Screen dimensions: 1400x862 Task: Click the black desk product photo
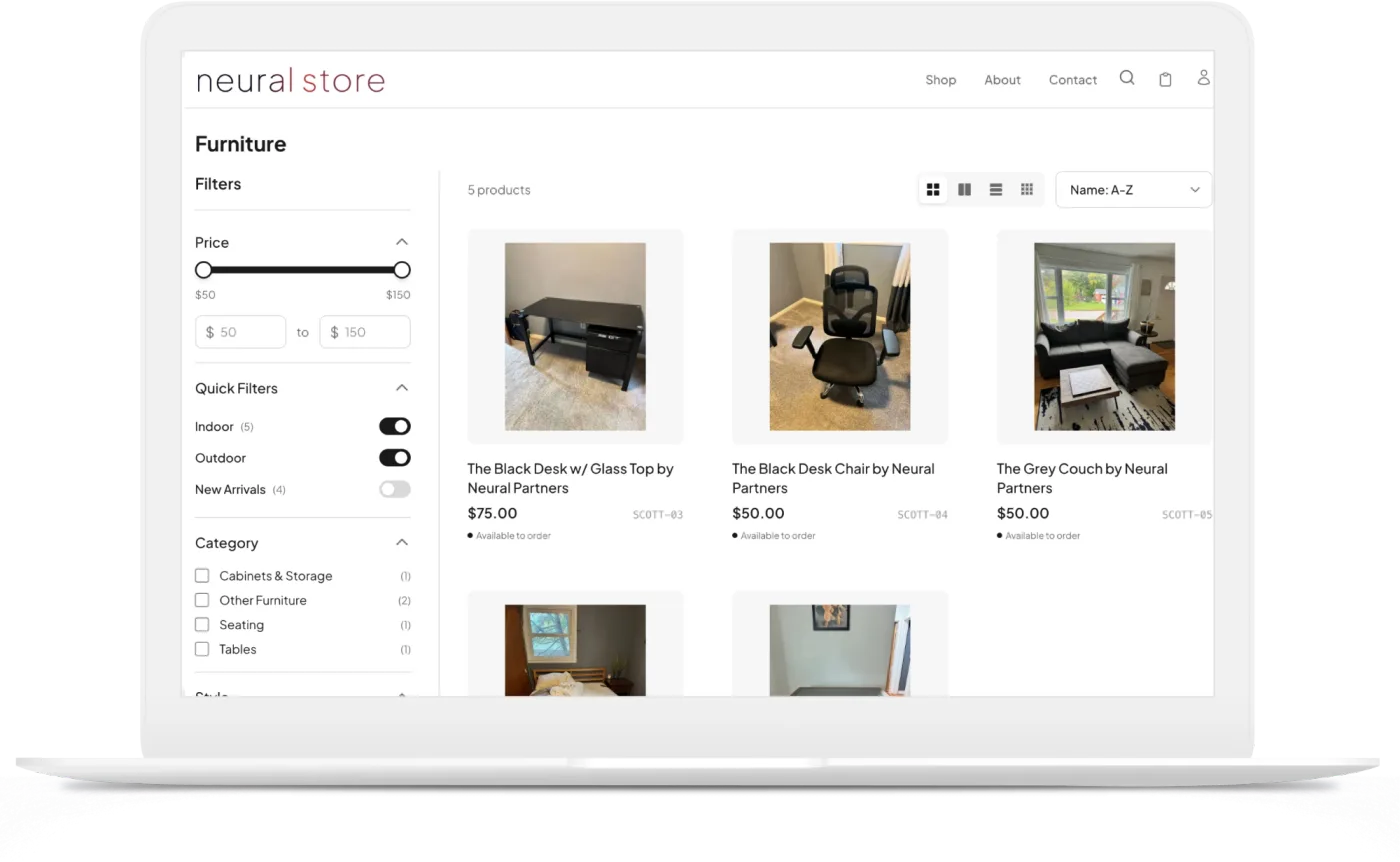[x=575, y=337]
